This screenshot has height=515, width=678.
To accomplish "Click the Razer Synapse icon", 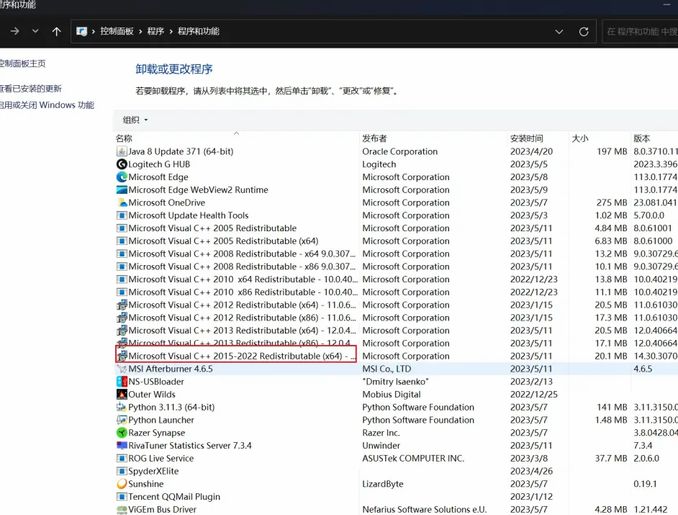I will click(121, 433).
